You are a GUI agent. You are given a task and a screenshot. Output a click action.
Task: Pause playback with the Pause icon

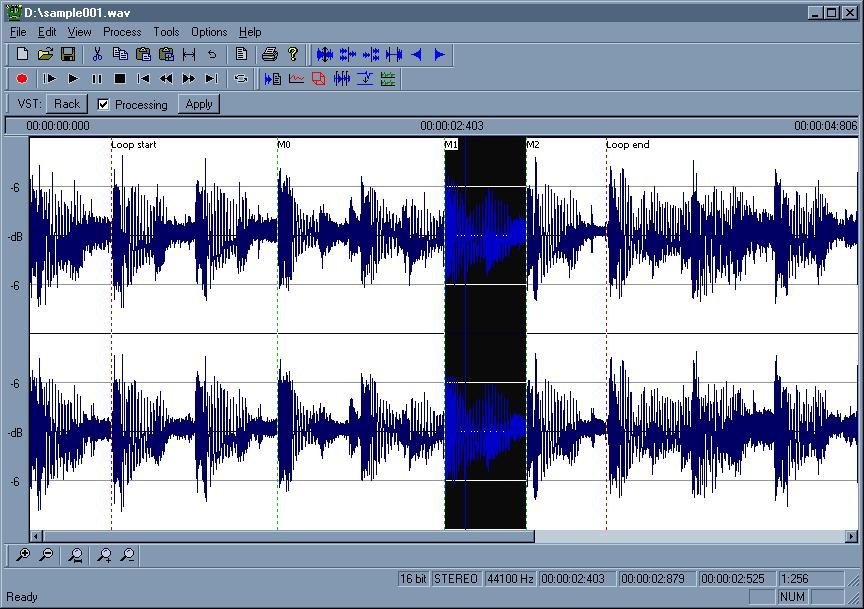coord(96,79)
